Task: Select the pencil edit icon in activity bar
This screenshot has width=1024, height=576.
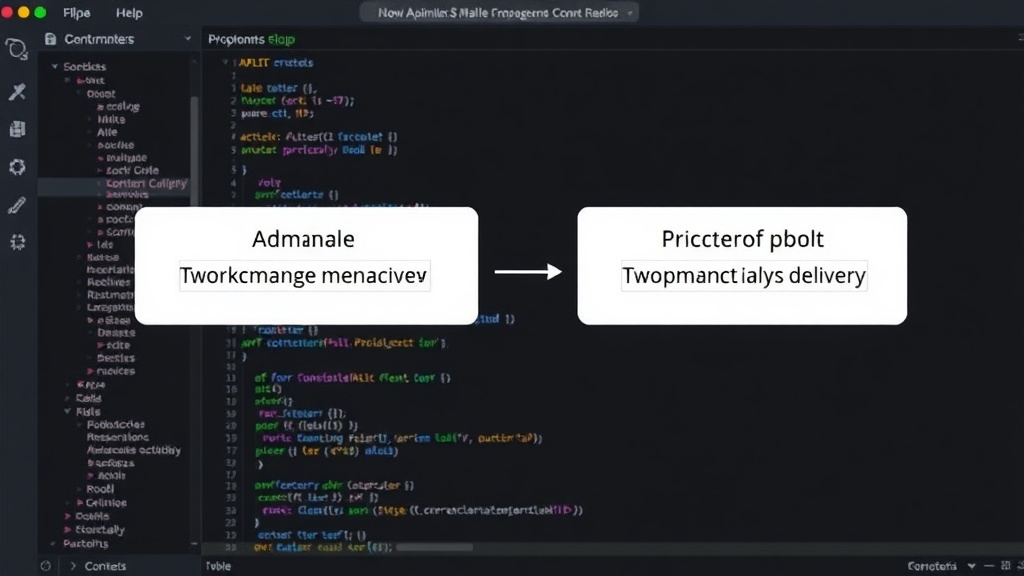Action: click(x=17, y=205)
